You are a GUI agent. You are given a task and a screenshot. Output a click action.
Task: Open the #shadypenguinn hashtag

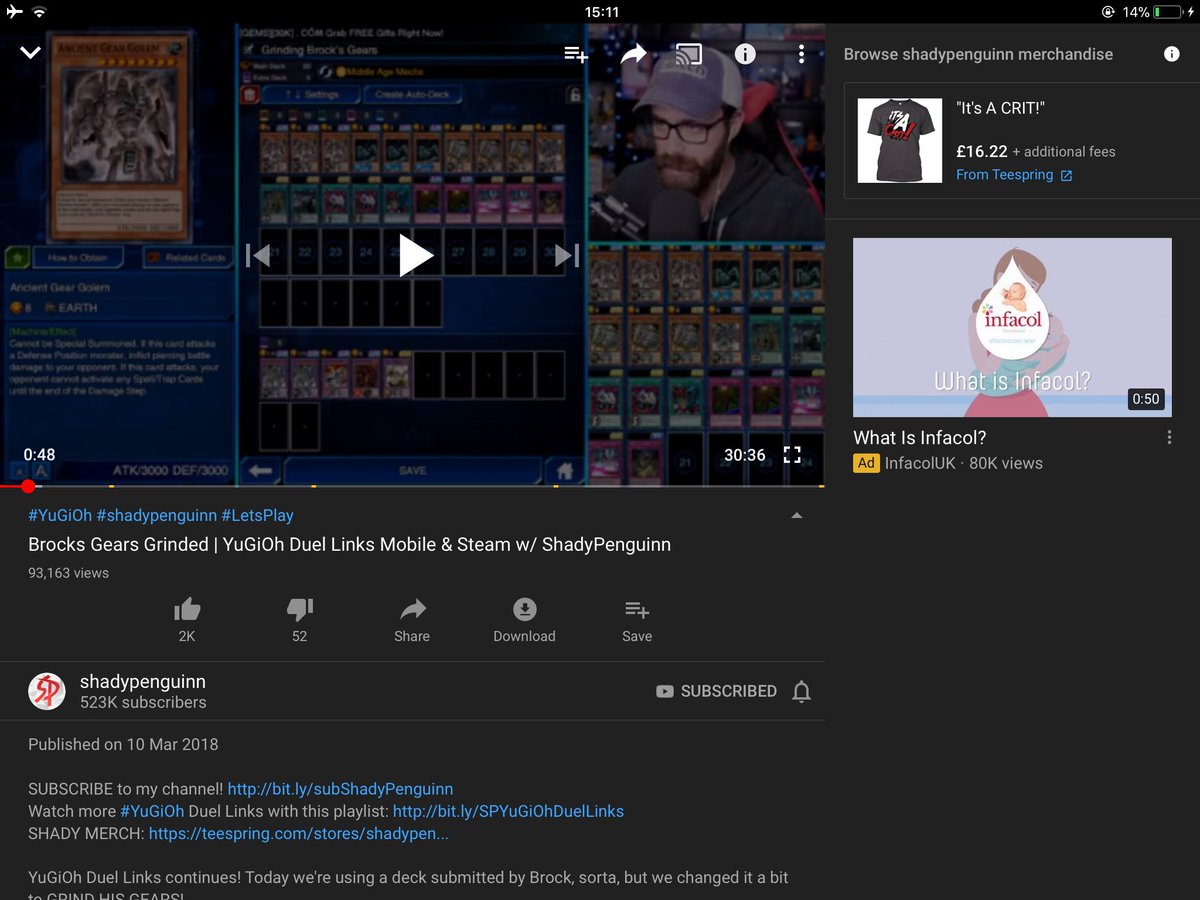[x=157, y=515]
